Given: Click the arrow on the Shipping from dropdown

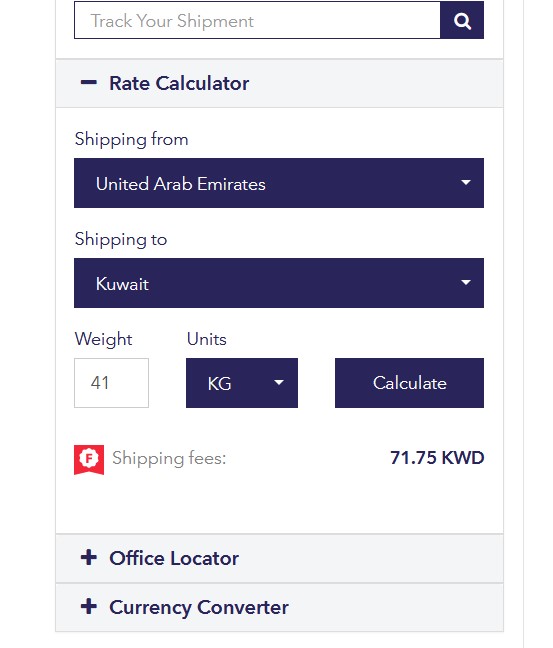Looking at the screenshot, I should (x=466, y=182).
